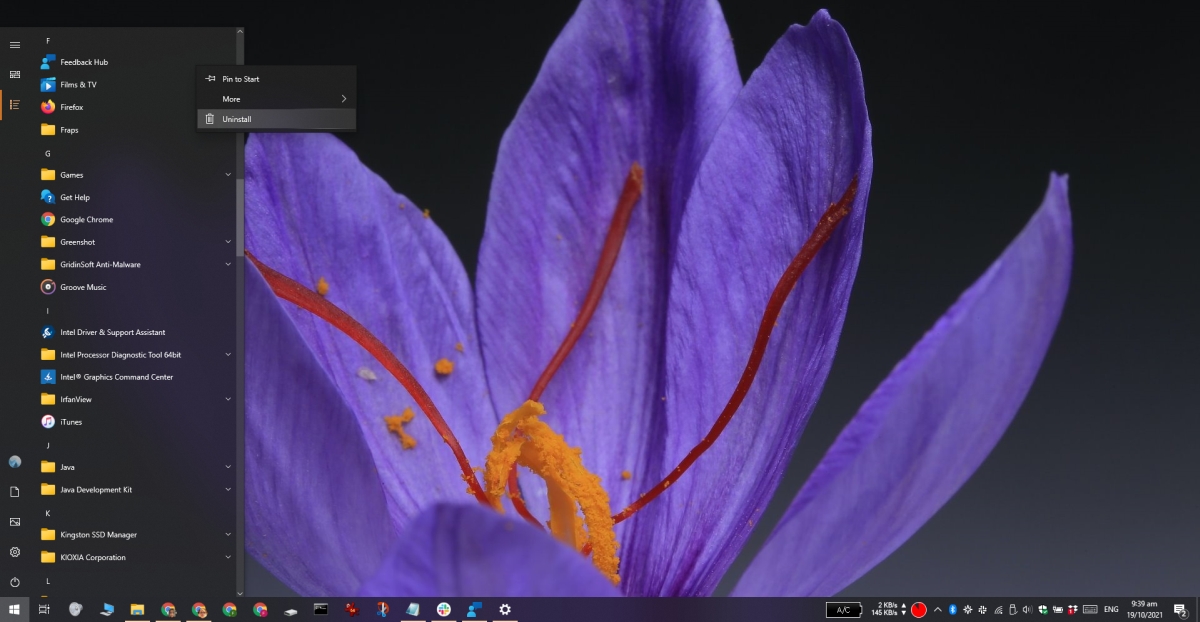The height and width of the screenshot is (622, 1200).
Task: Open iTunes from the app list
Action: pos(135,422)
